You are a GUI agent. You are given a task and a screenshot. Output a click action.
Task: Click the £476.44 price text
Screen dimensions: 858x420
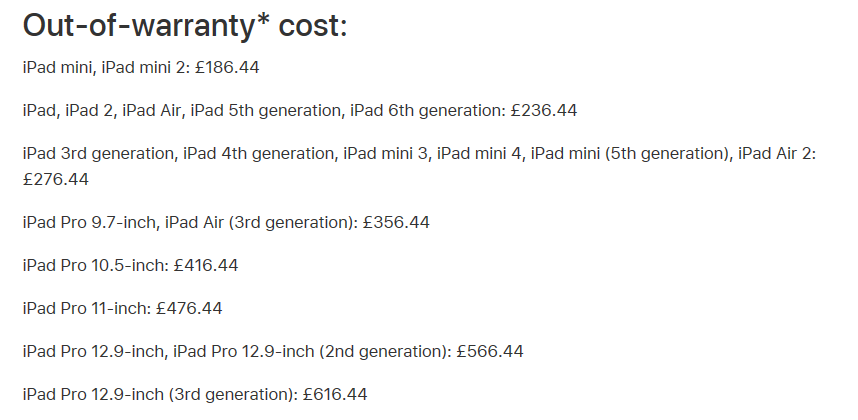(x=189, y=308)
